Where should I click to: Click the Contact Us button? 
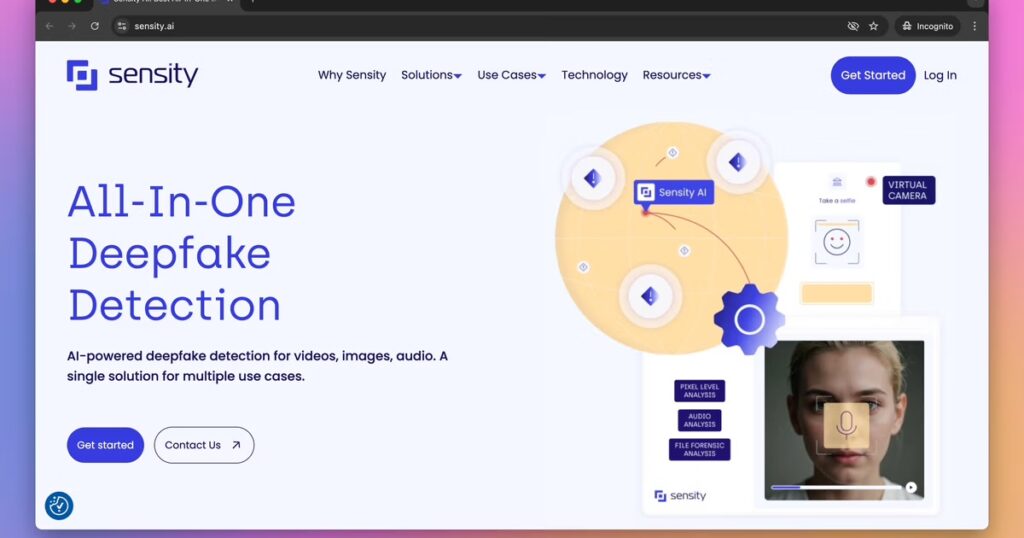pyautogui.click(x=204, y=445)
